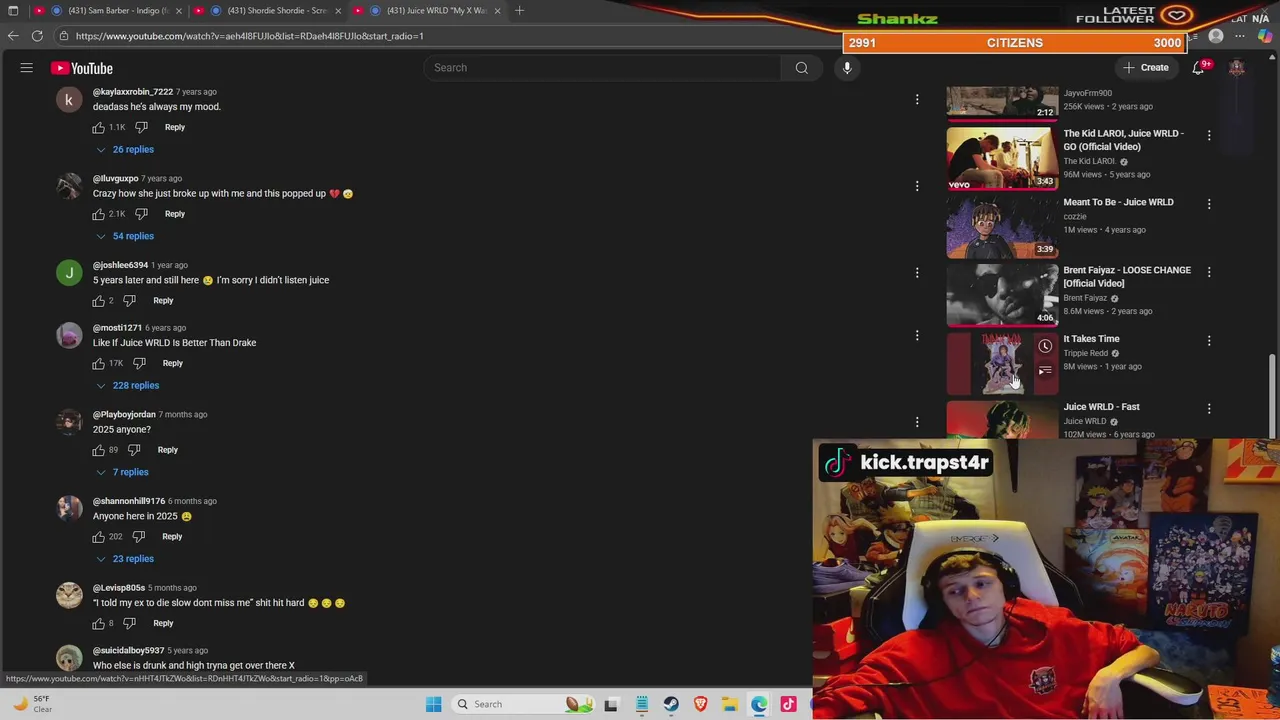The image size is (1280, 720).
Task: Like the comment by @shannonhill9176
Action: (x=99, y=537)
